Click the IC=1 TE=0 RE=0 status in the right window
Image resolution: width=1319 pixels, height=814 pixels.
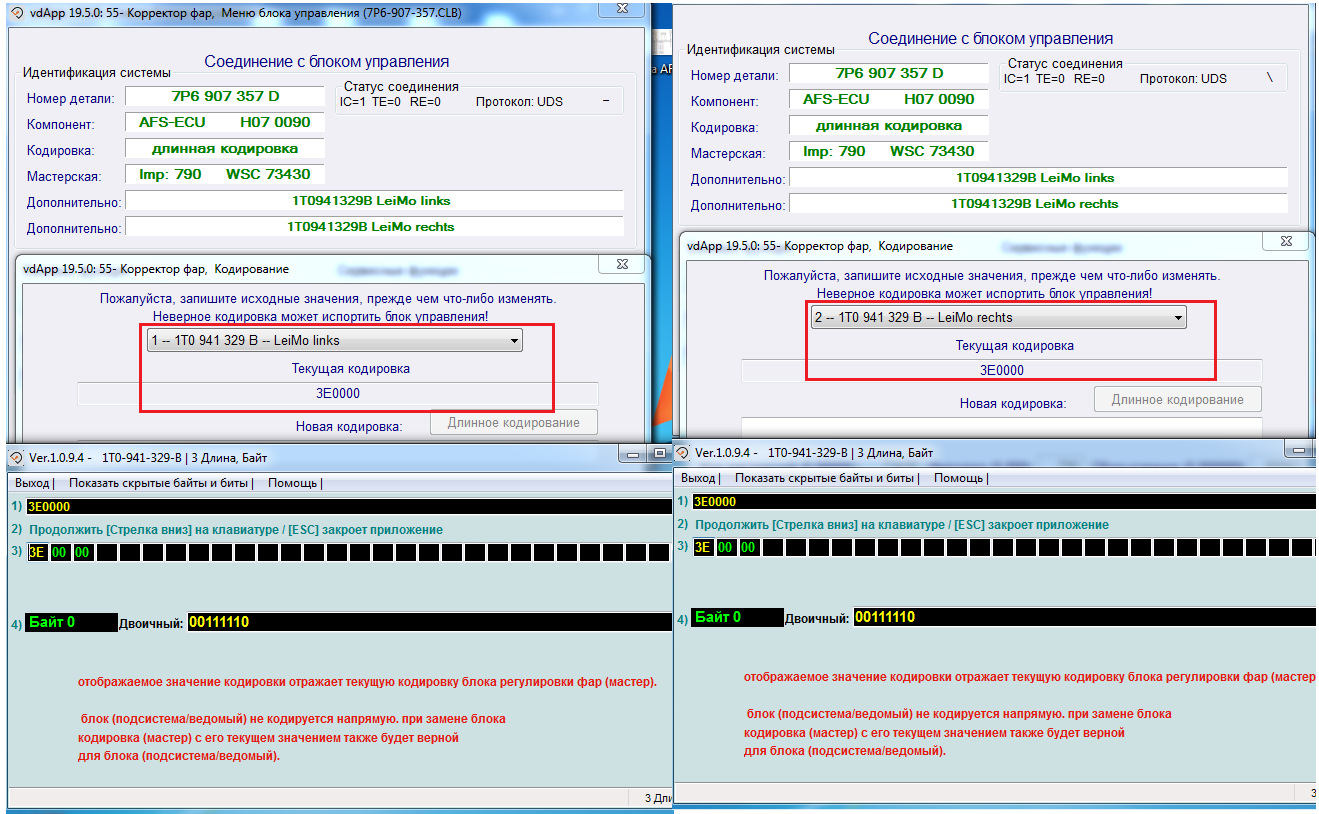(x=1054, y=78)
